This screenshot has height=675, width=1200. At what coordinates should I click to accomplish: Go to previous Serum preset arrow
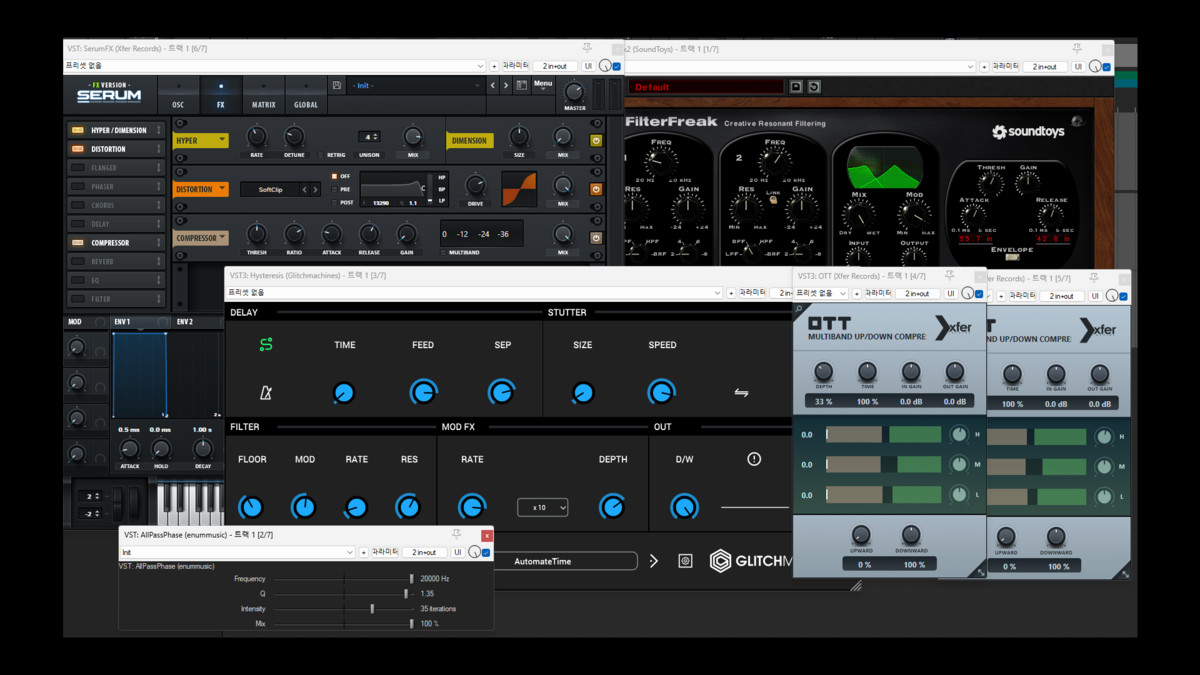coord(492,86)
